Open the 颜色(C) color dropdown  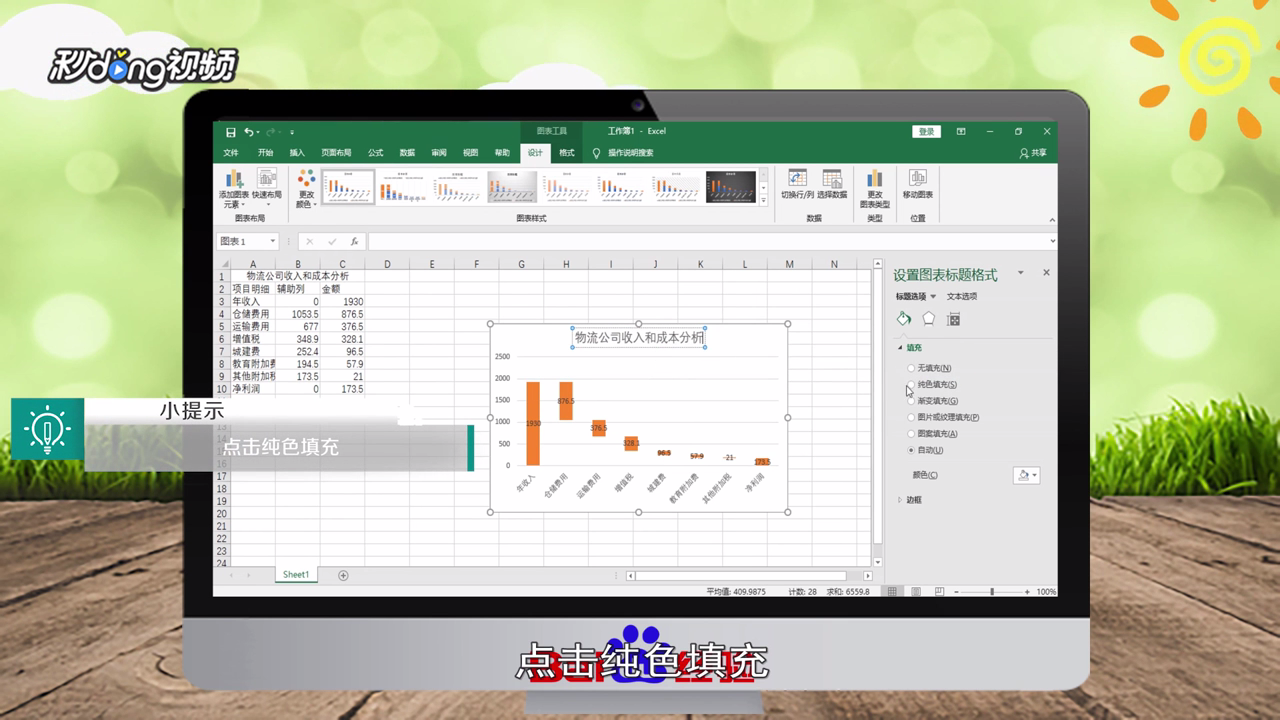[1028, 475]
